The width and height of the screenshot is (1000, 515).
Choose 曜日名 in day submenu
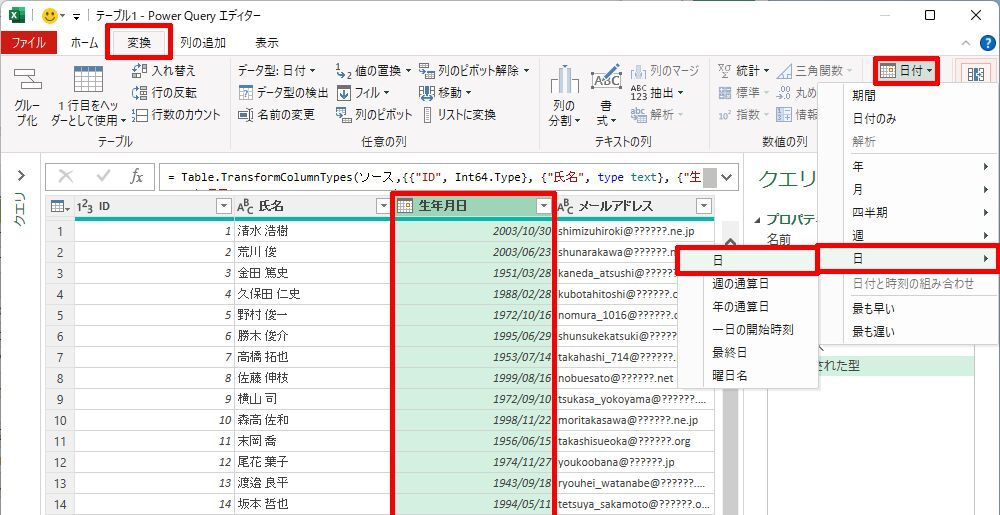coord(729,376)
